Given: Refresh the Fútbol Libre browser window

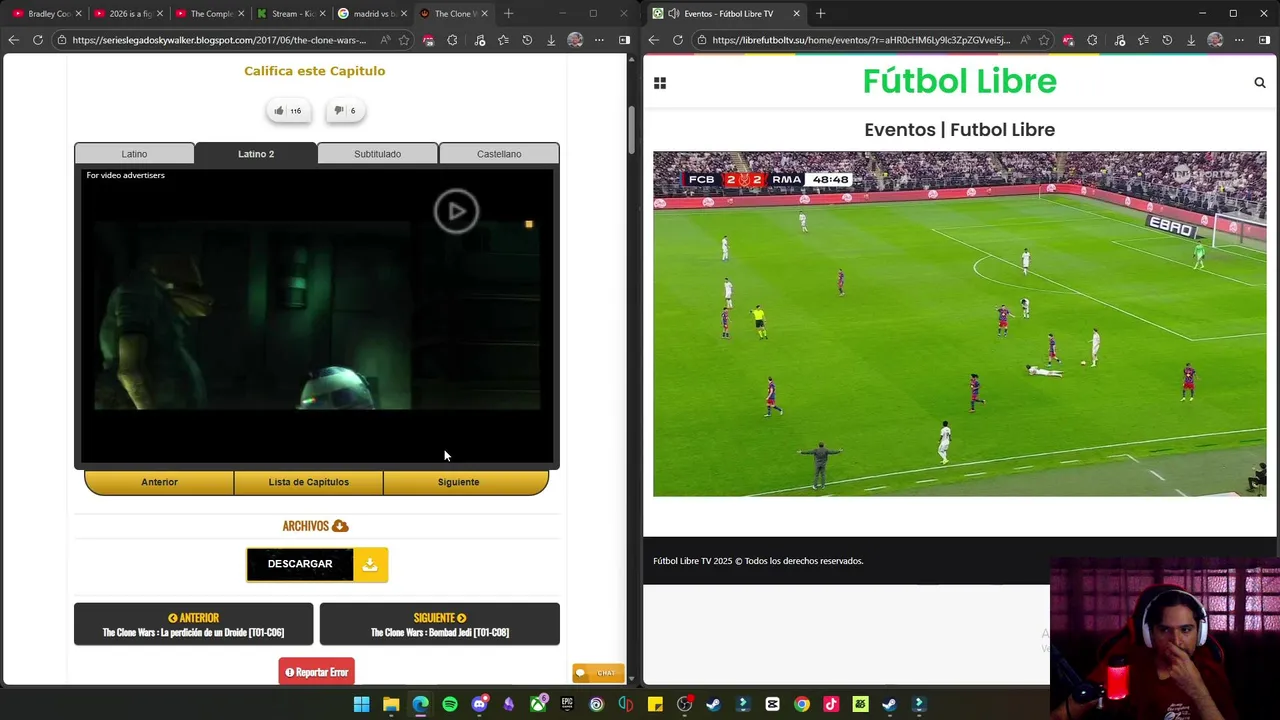Looking at the screenshot, I should click(x=677, y=40).
